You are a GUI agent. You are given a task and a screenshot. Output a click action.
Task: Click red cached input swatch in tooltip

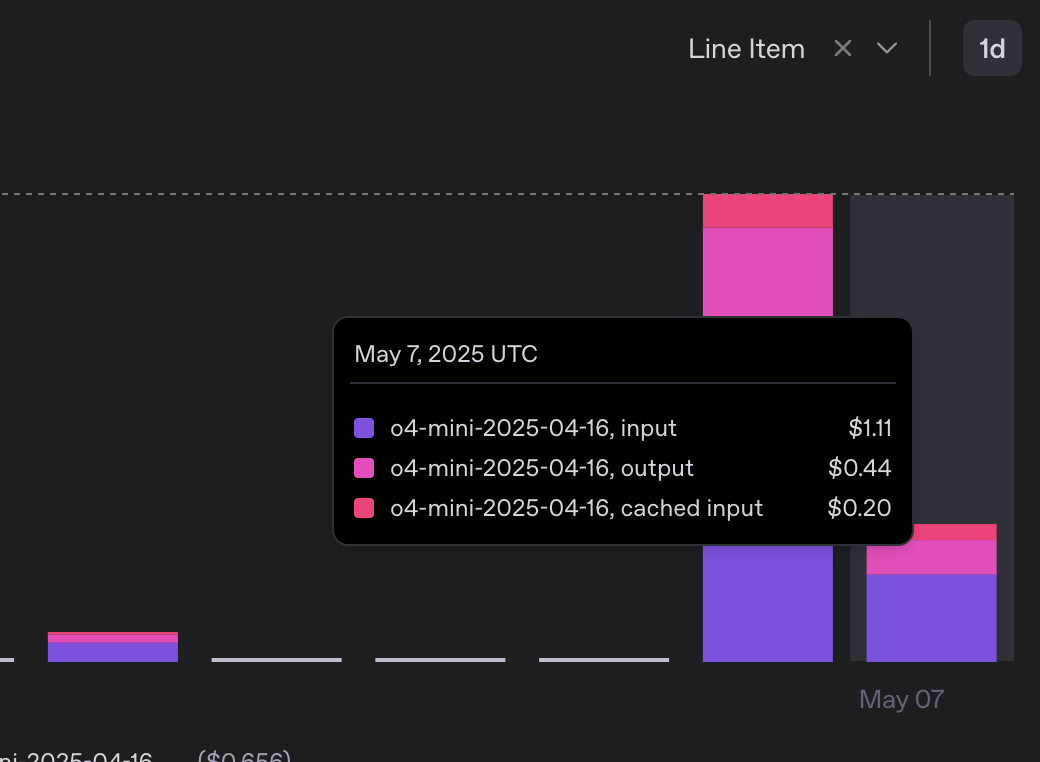(x=364, y=508)
